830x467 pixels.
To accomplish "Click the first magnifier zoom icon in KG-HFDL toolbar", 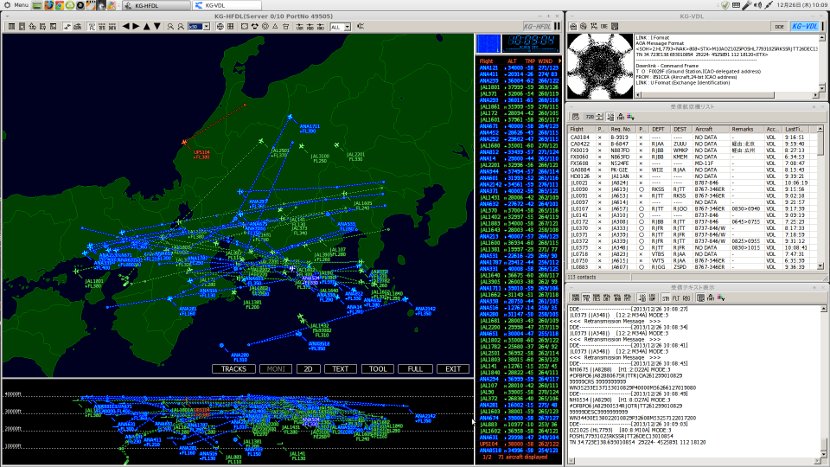I will [170, 26].
